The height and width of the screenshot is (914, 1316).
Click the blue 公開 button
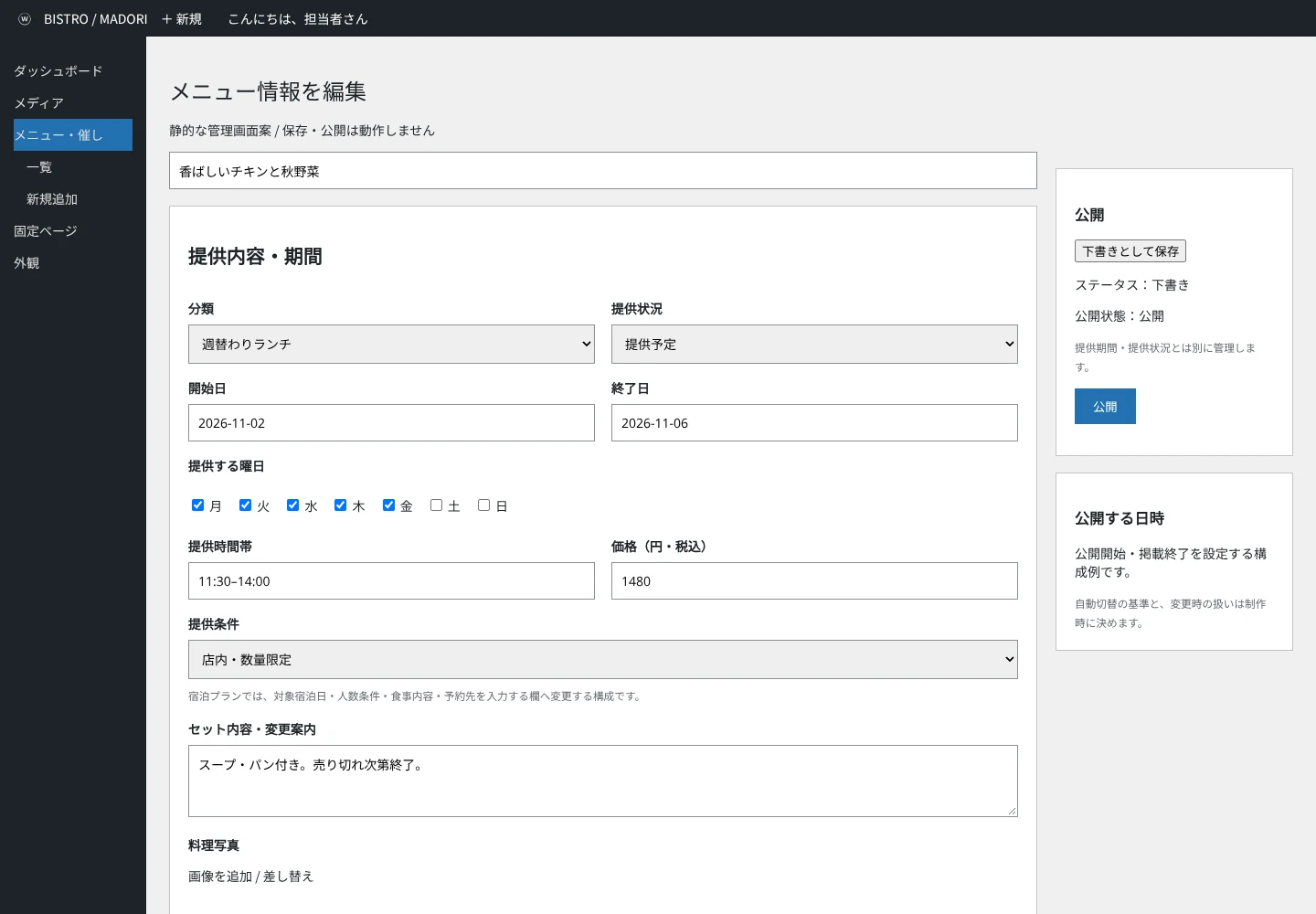click(x=1105, y=407)
